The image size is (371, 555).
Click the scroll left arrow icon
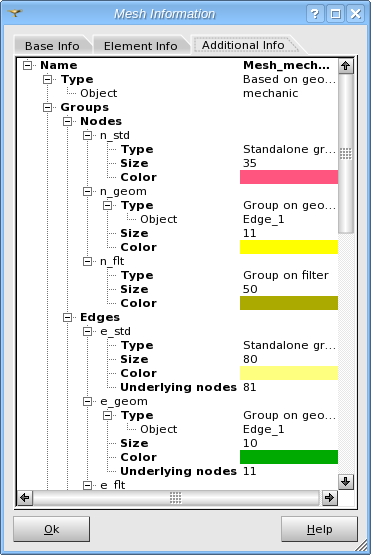point(25,498)
